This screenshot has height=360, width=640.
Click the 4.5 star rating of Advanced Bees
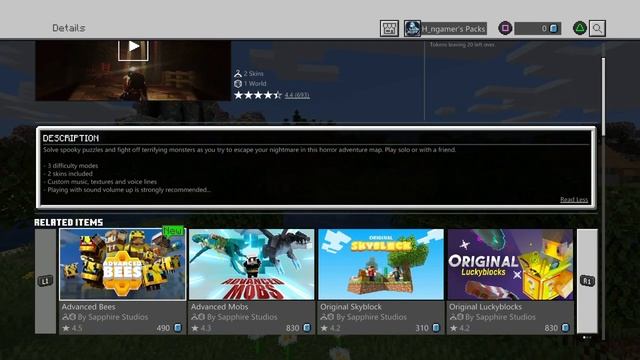tap(72, 328)
